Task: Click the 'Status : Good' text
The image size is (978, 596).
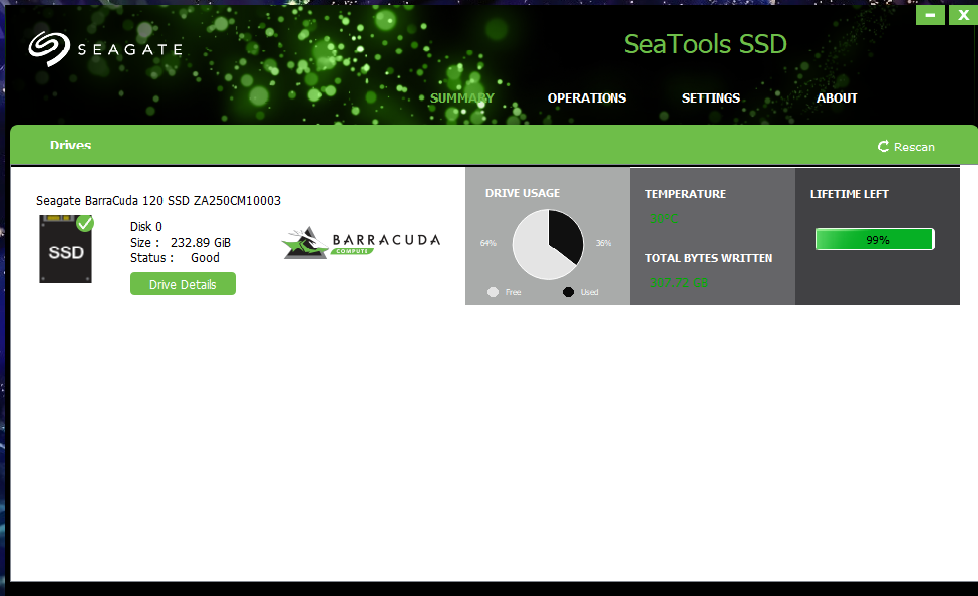Action: [x=175, y=257]
